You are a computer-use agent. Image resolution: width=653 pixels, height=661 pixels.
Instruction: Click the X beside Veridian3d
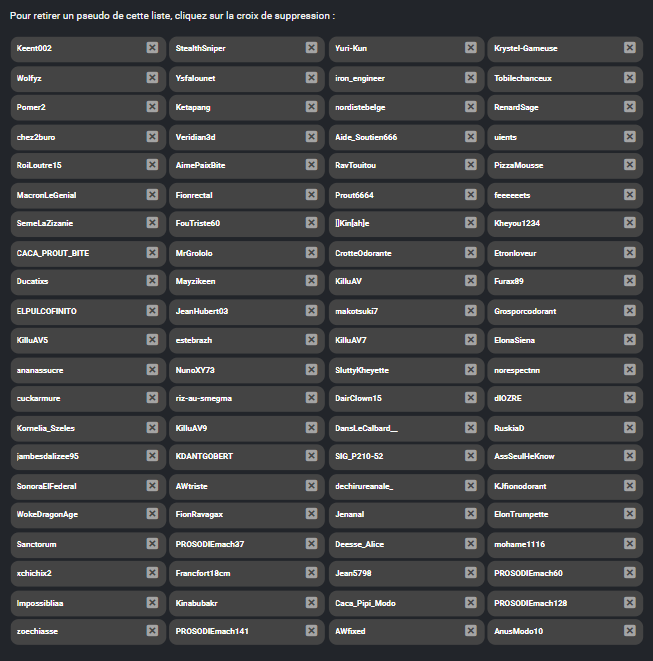click(x=311, y=136)
